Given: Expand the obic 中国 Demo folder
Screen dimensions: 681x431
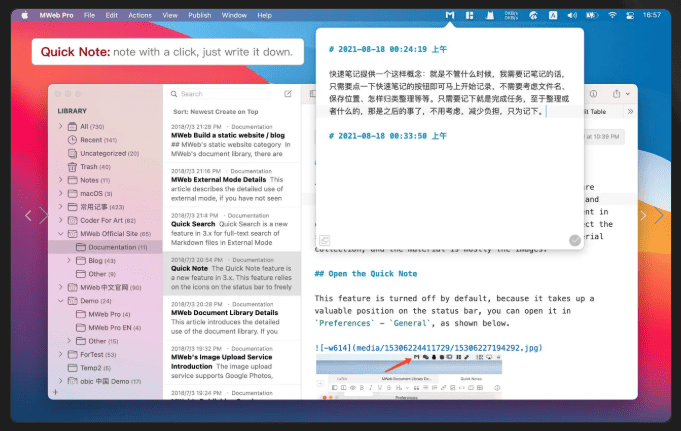Looking at the screenshot, I should tap(61, 381).
